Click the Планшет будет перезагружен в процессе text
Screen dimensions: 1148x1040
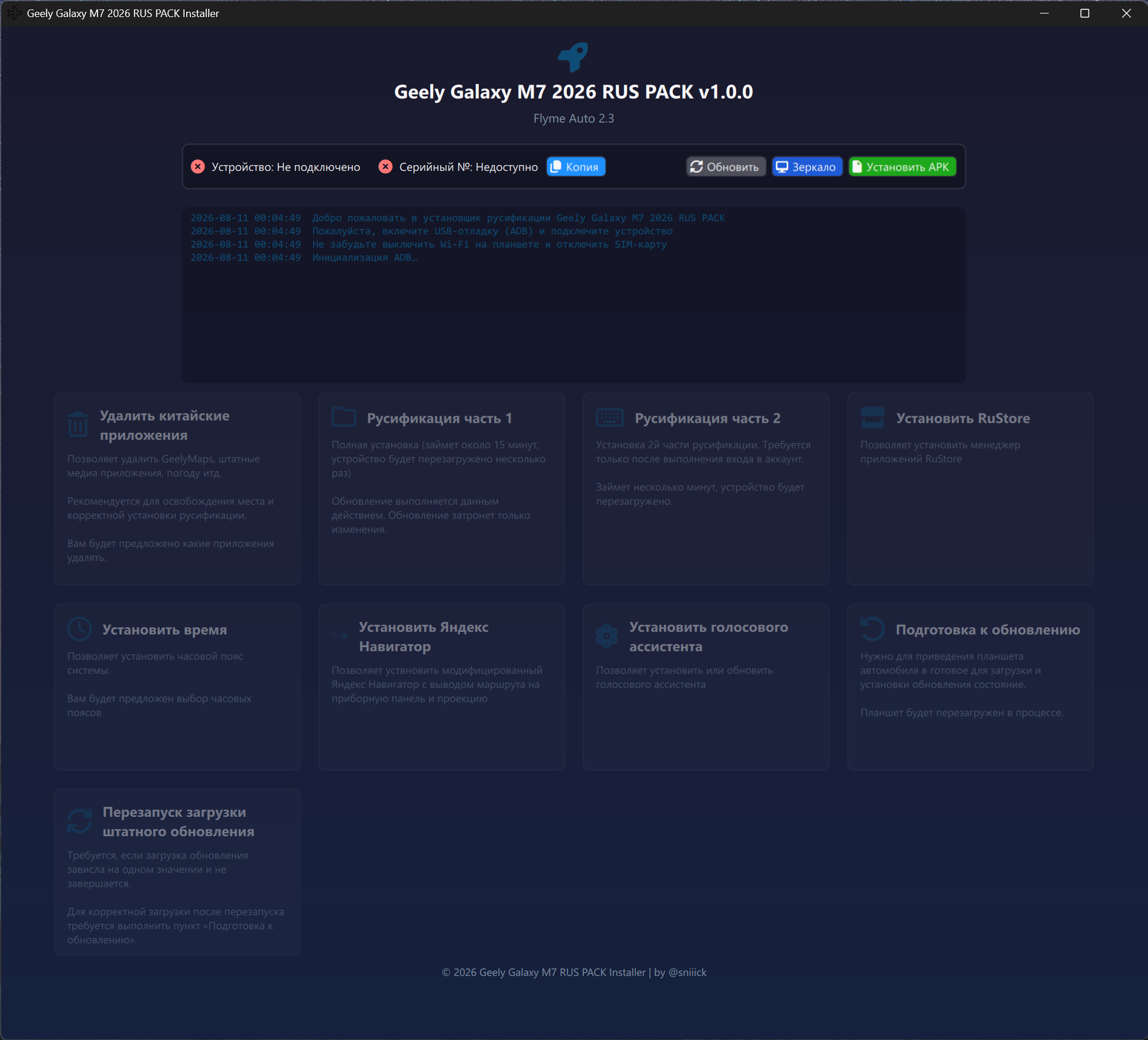click(962, 712)
